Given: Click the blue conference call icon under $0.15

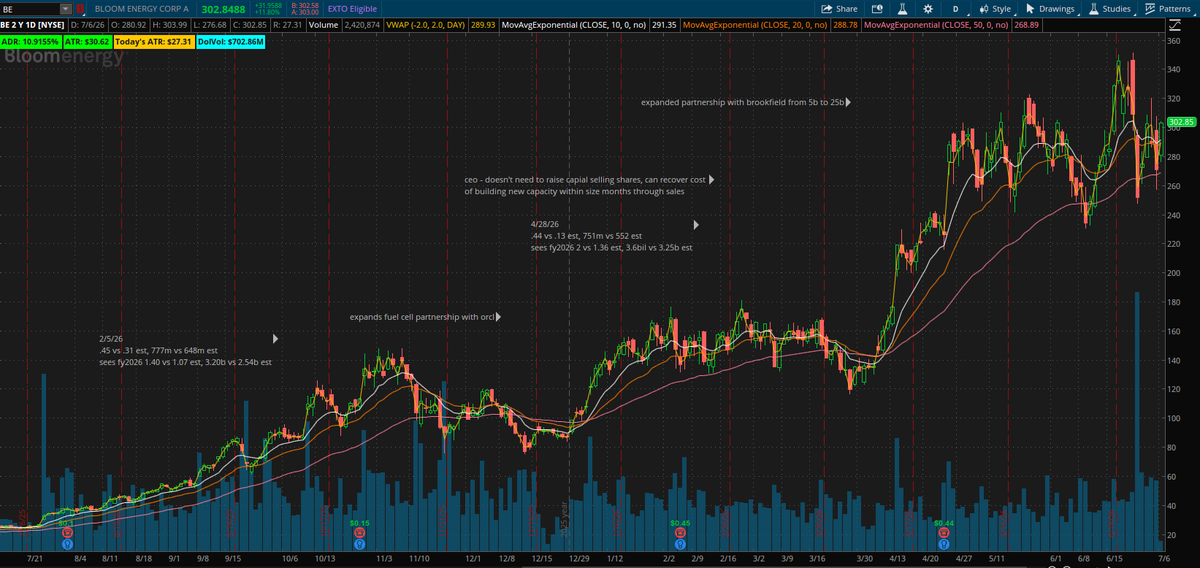Looking at the screenshot, I should [x=360, y=545].
